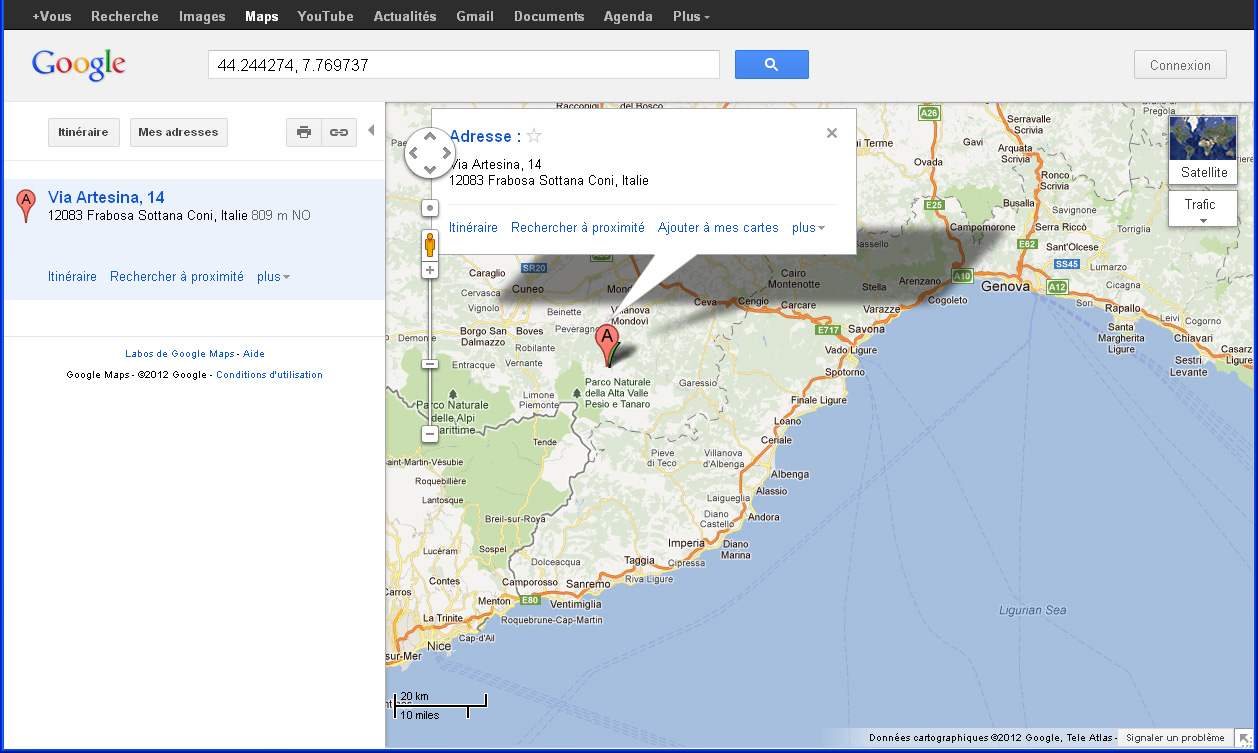Click Signaler un problème
The height and width of the screenshot is (753, 1258).
coord(1175,738)
